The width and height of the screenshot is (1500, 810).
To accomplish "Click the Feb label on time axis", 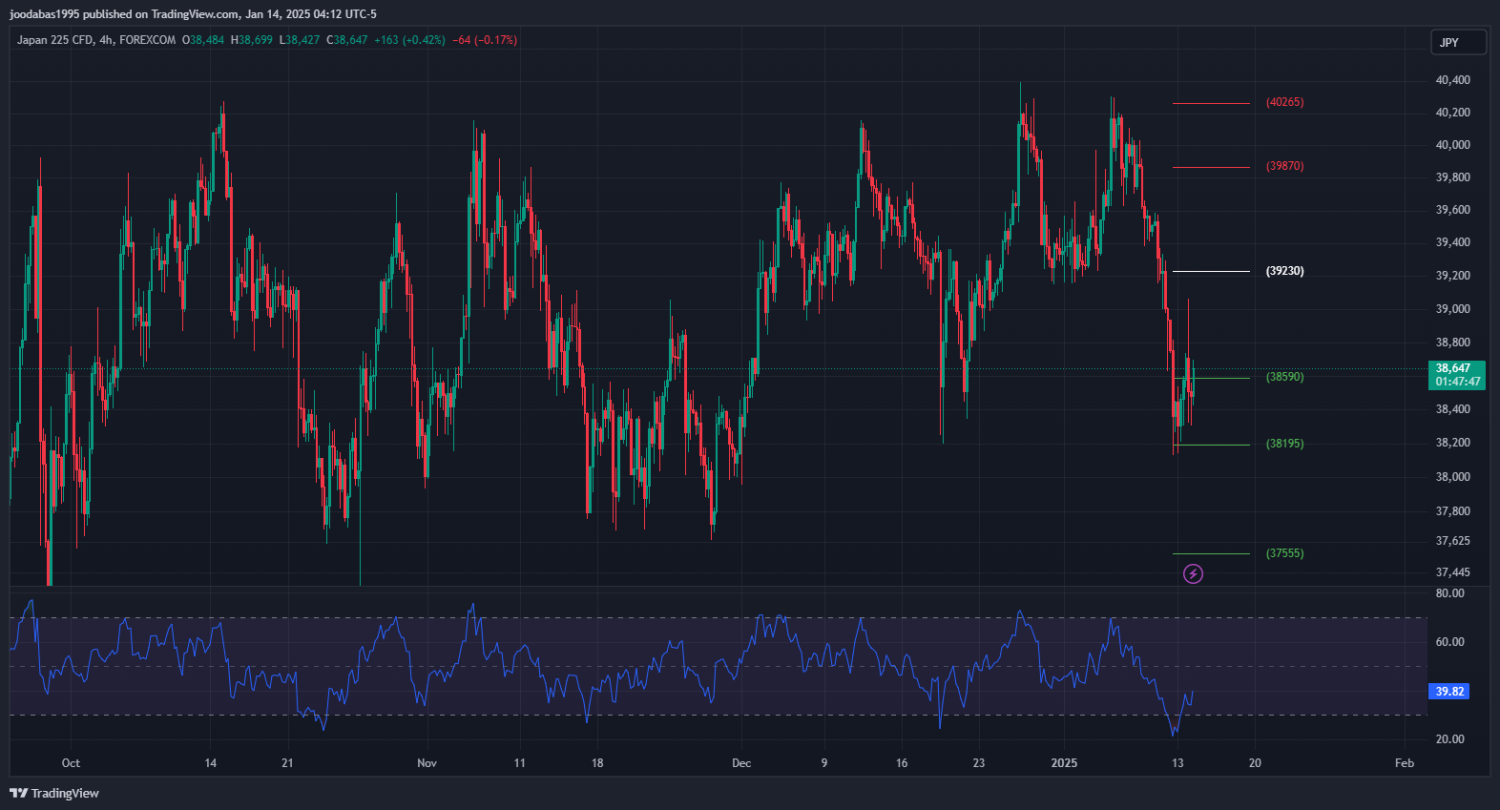I will pyautogui.click(x=1404, y=762).
